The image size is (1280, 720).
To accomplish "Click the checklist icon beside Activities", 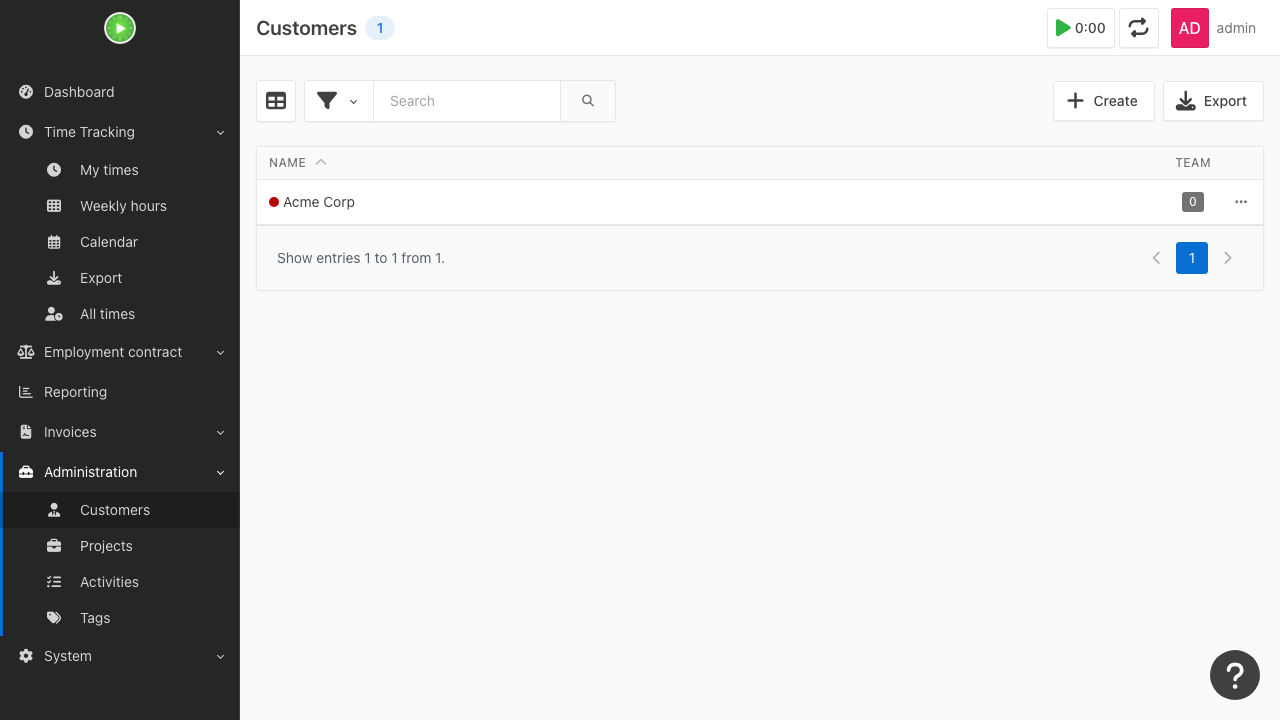I will (x=54, y=582).
